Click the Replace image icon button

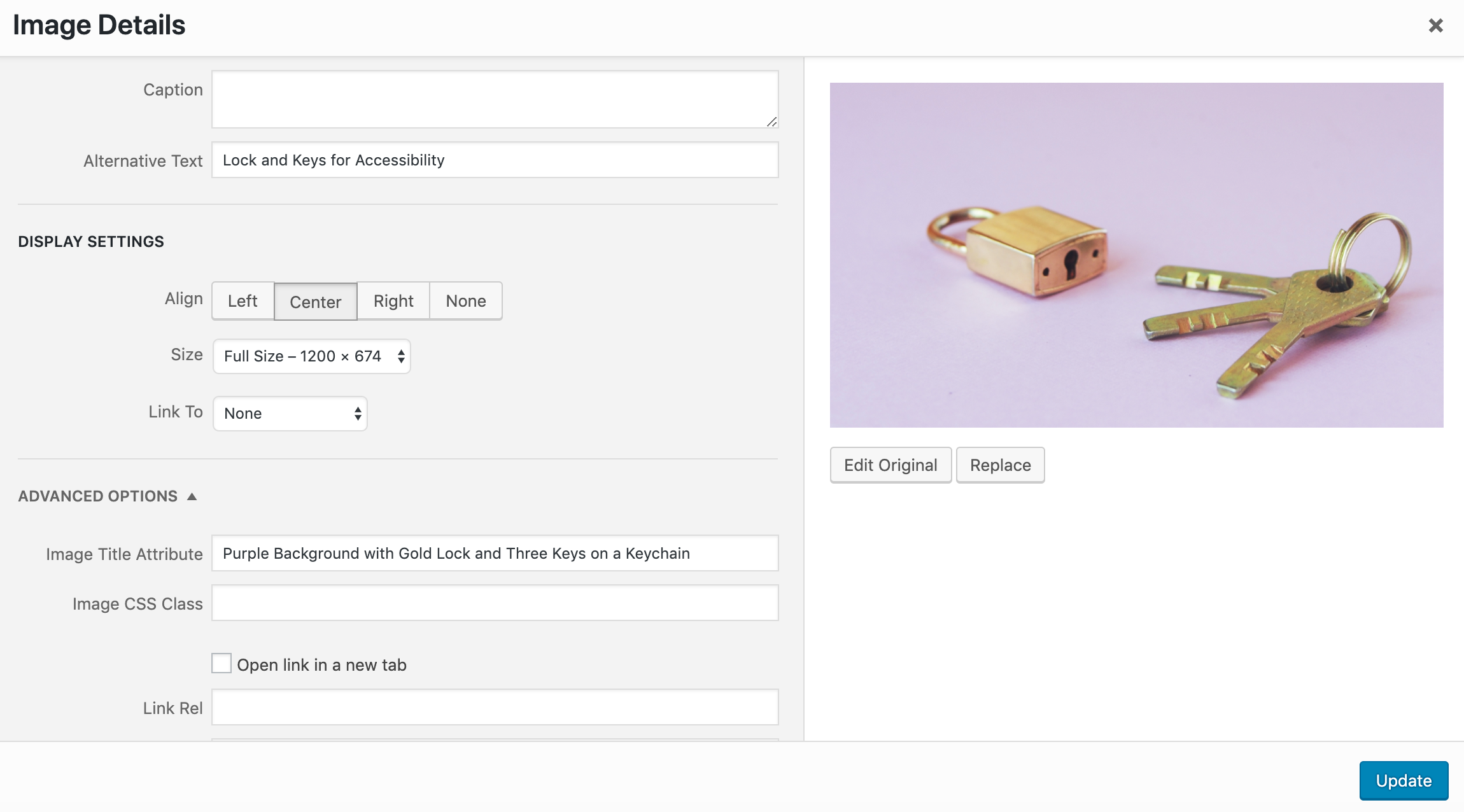[x=1000, y=464]
